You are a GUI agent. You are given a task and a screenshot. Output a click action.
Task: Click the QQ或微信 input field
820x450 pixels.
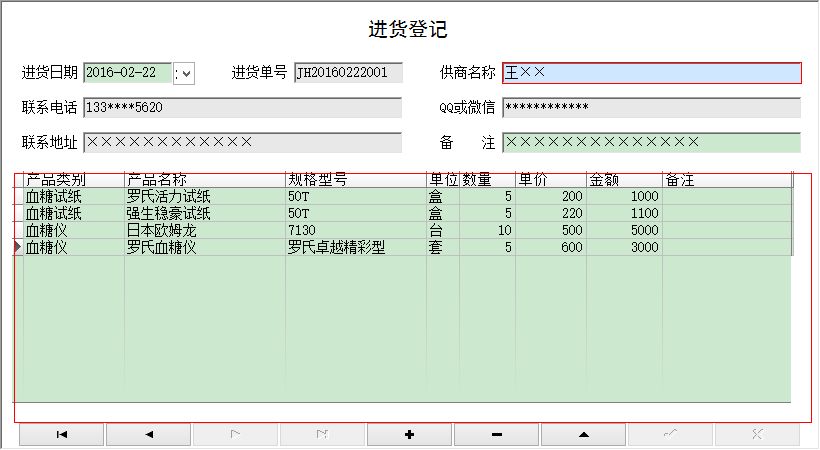652,107
